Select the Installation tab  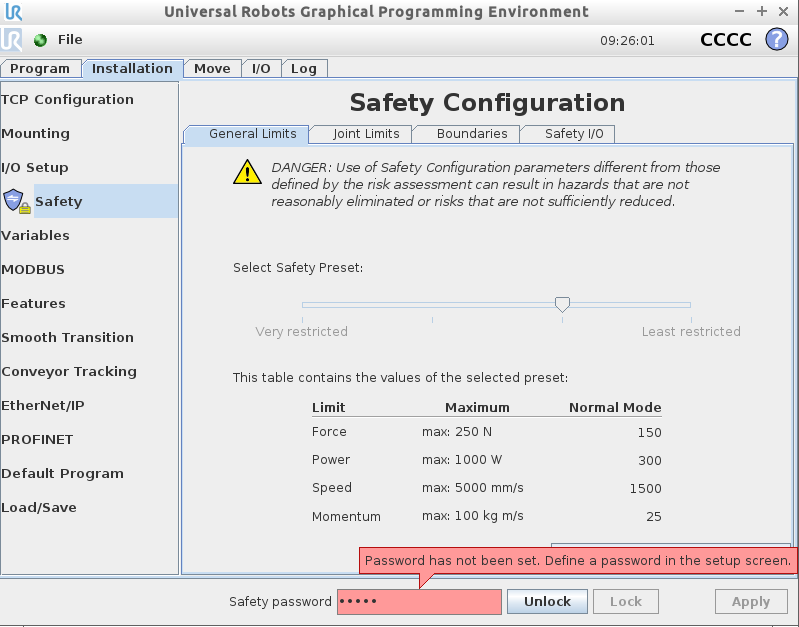[132, 69]
